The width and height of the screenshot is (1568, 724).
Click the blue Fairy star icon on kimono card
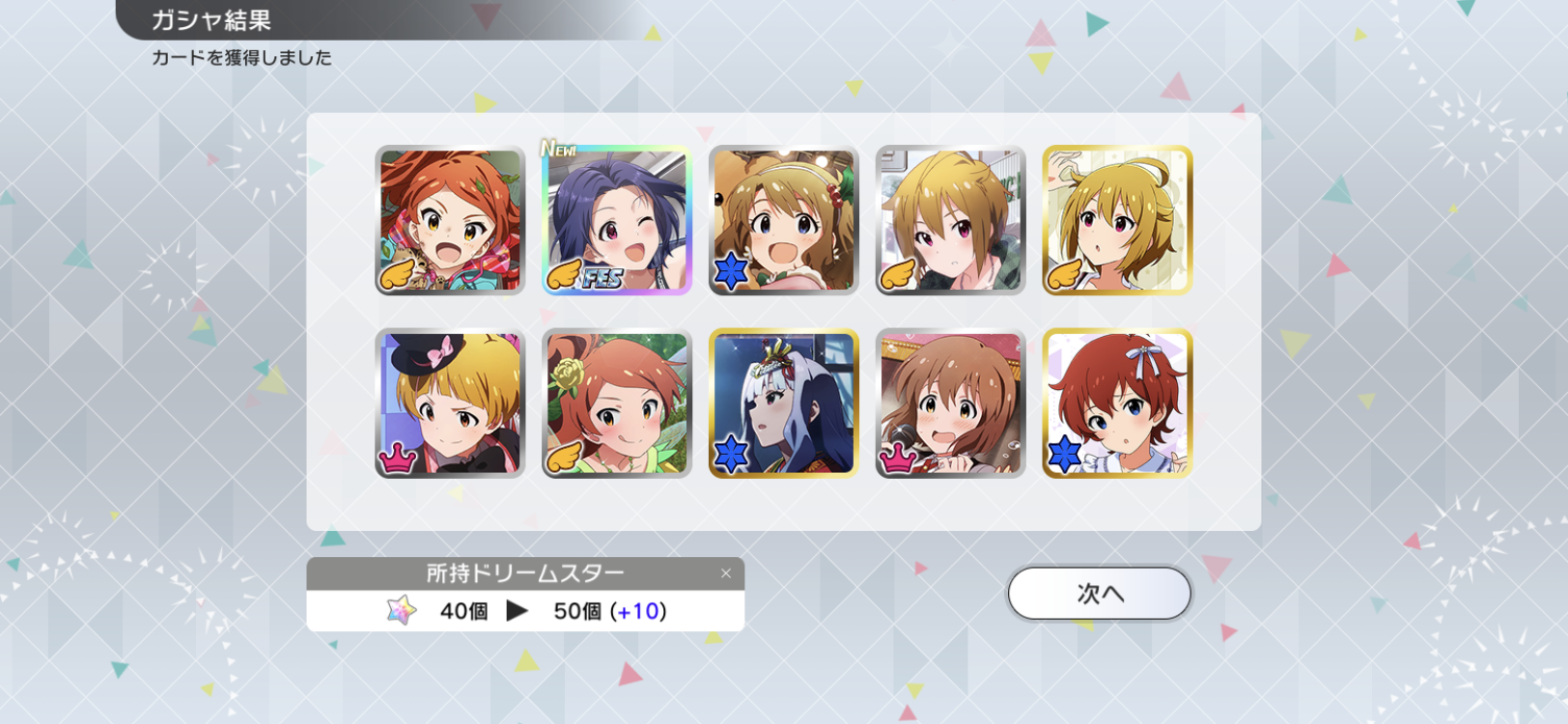731,454
